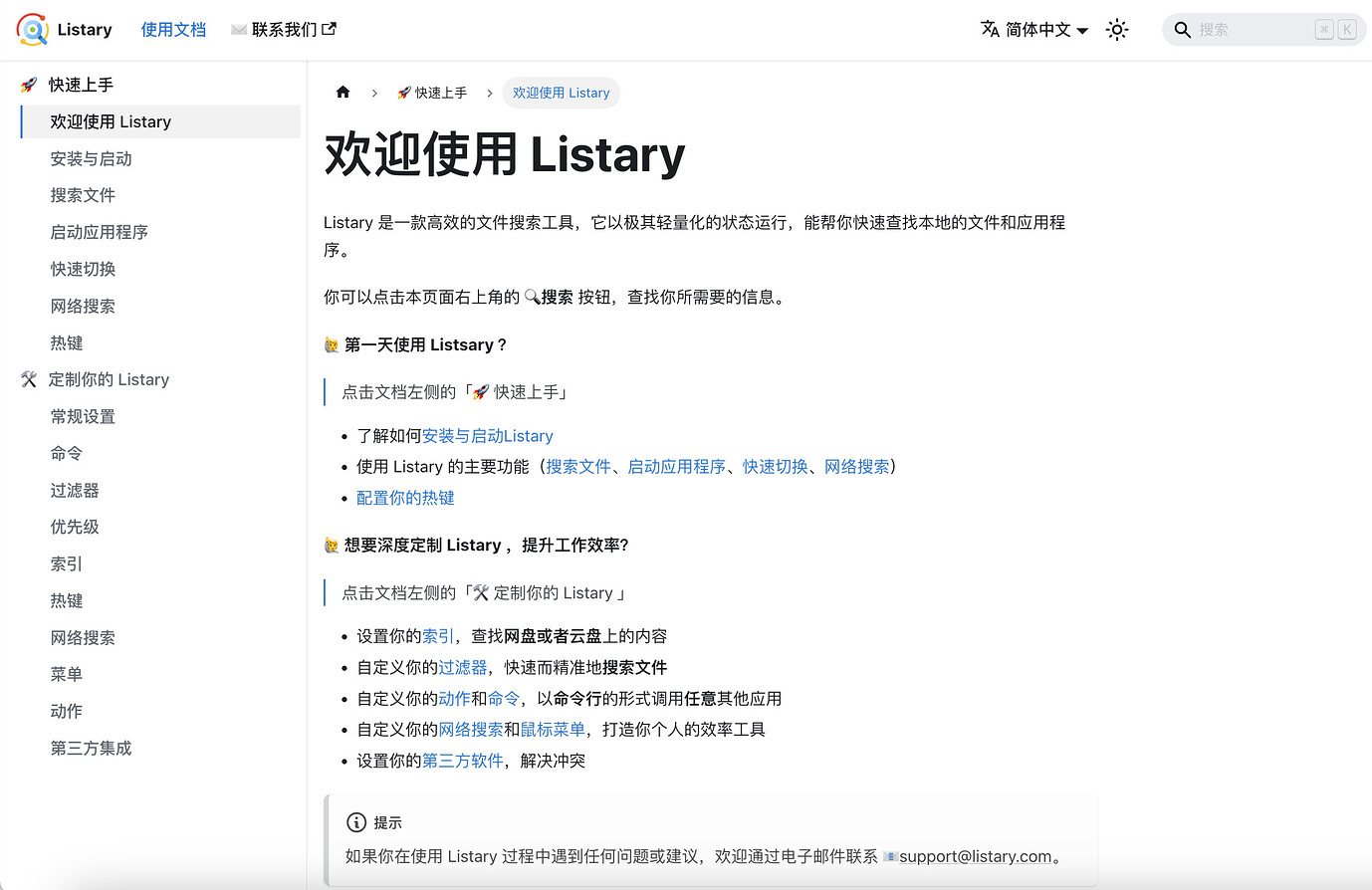1372x890 pixels.
Task: Select 使用文档 in the top navigation
Action: (x=173, y=29)
